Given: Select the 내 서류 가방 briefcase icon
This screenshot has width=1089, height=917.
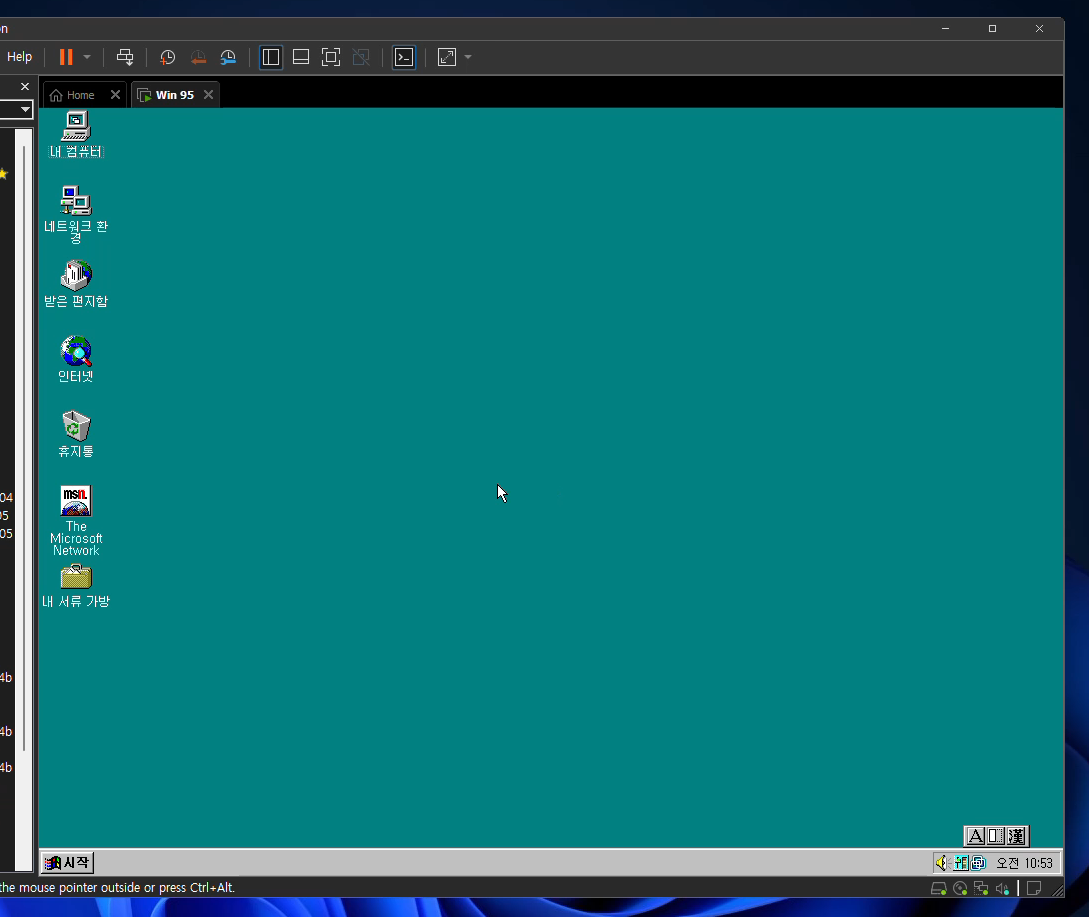Looking at the screenshot, I should click(x=76, y=586).
